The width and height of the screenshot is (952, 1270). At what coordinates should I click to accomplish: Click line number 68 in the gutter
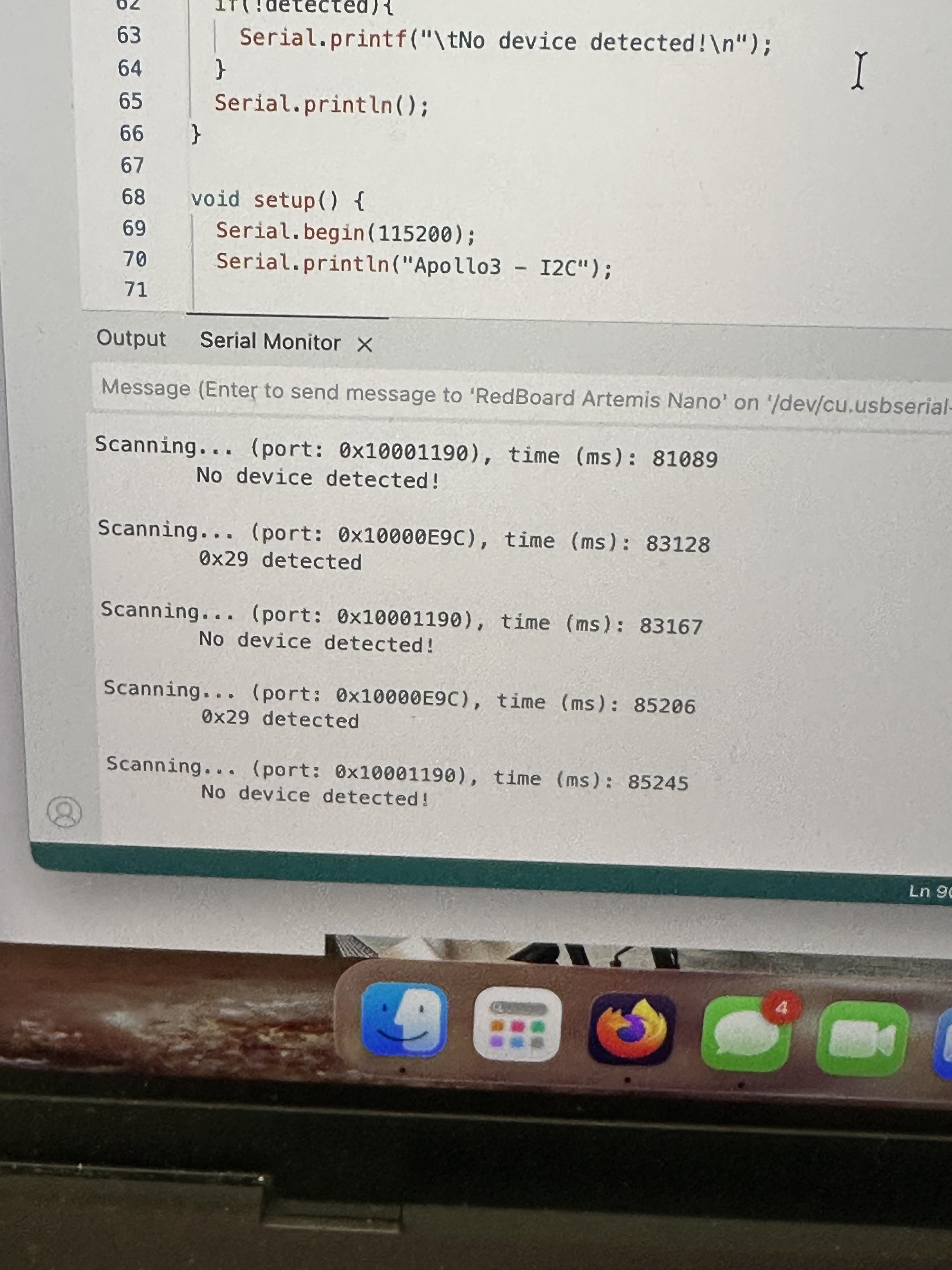coord(133,197)
